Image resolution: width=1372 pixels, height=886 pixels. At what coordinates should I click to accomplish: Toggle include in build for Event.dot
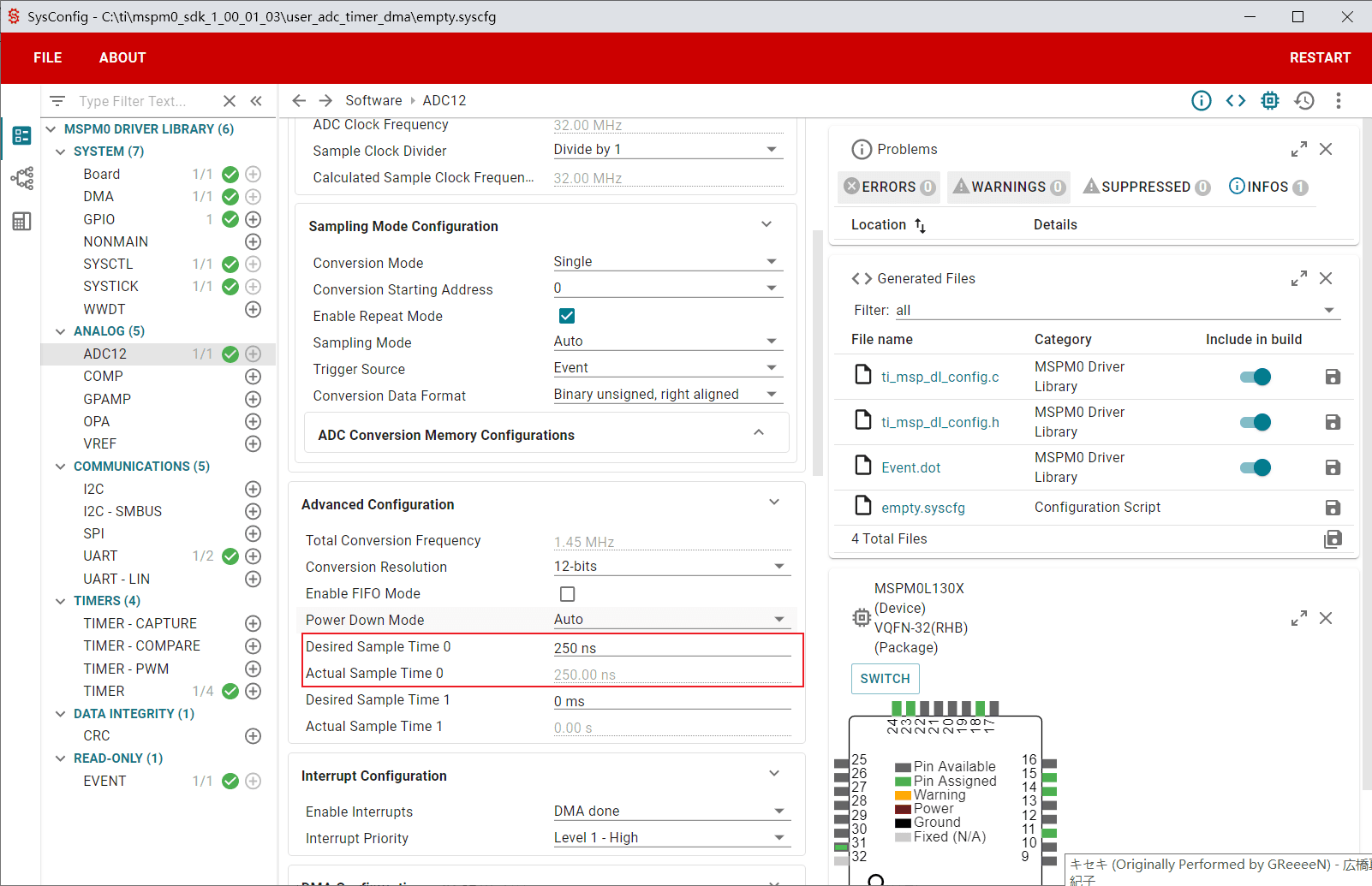(1256, 467)
